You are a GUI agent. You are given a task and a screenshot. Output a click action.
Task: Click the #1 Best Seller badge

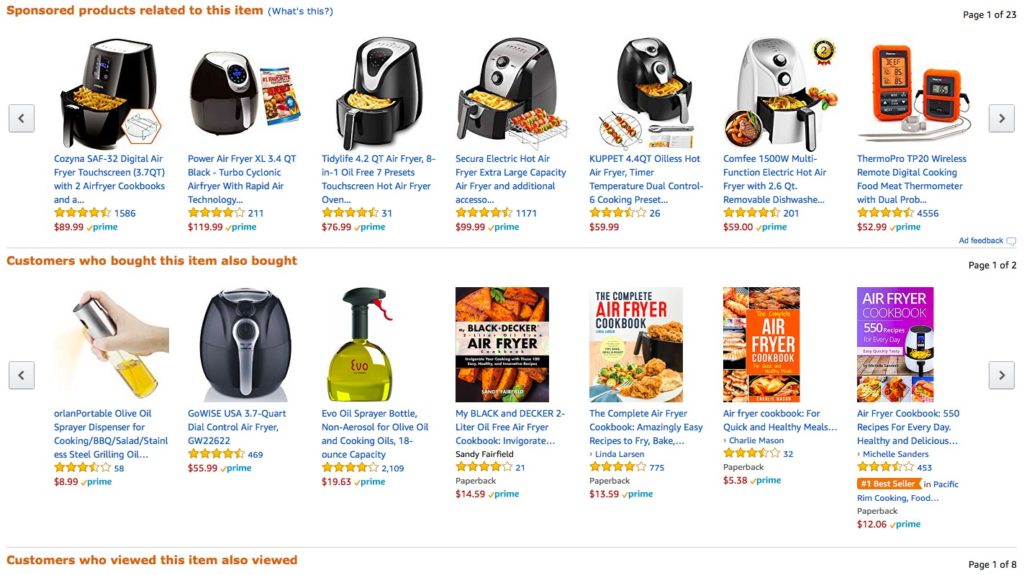[x=888, y=484]
